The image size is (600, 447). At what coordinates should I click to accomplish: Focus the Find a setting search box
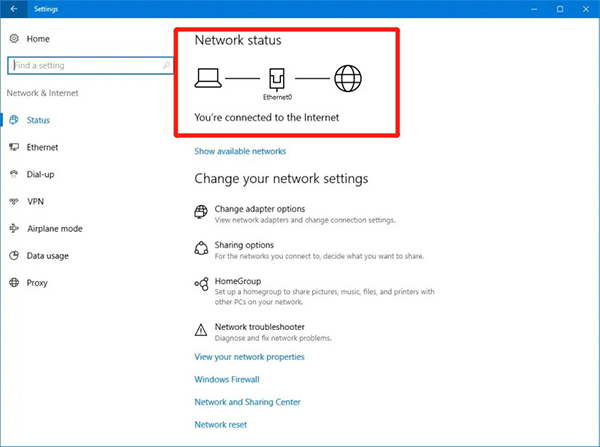(90, 65)
